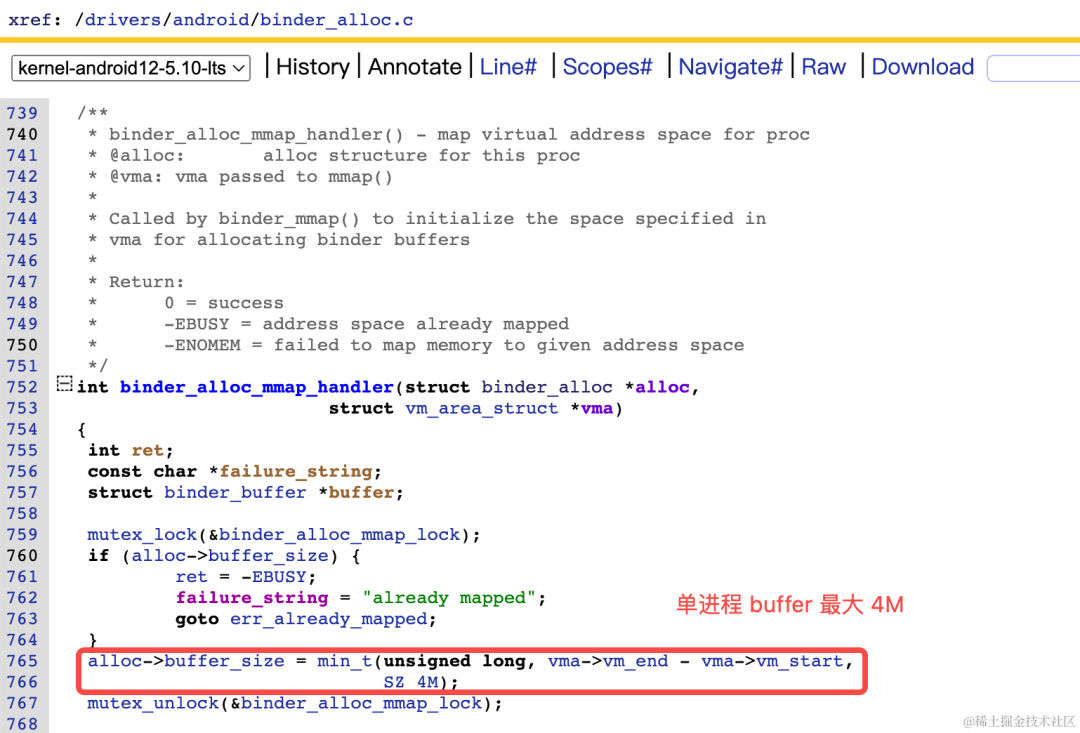1080x733 pixels.
Task: Click buffer_size on line 760
Action: [x=268, y=556]
